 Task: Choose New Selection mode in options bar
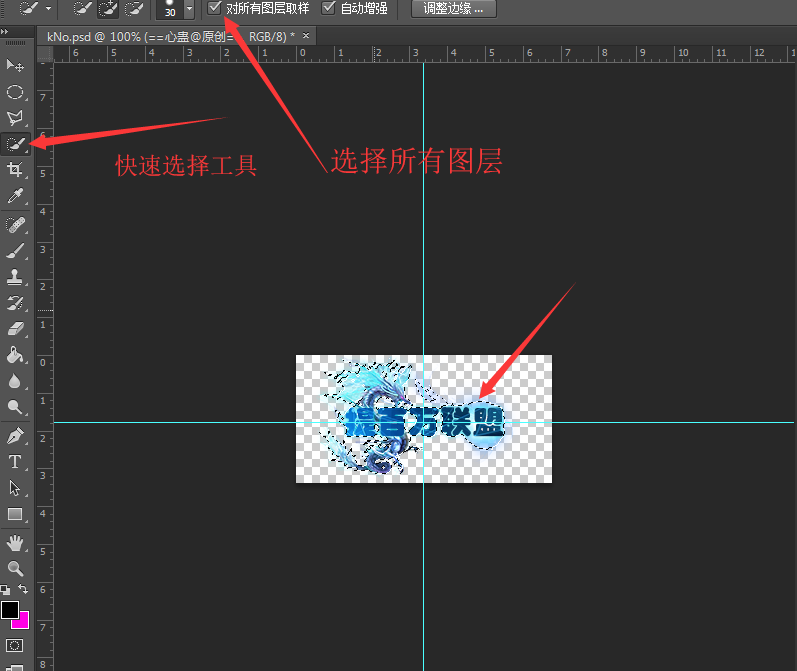[x=82, y=9]
